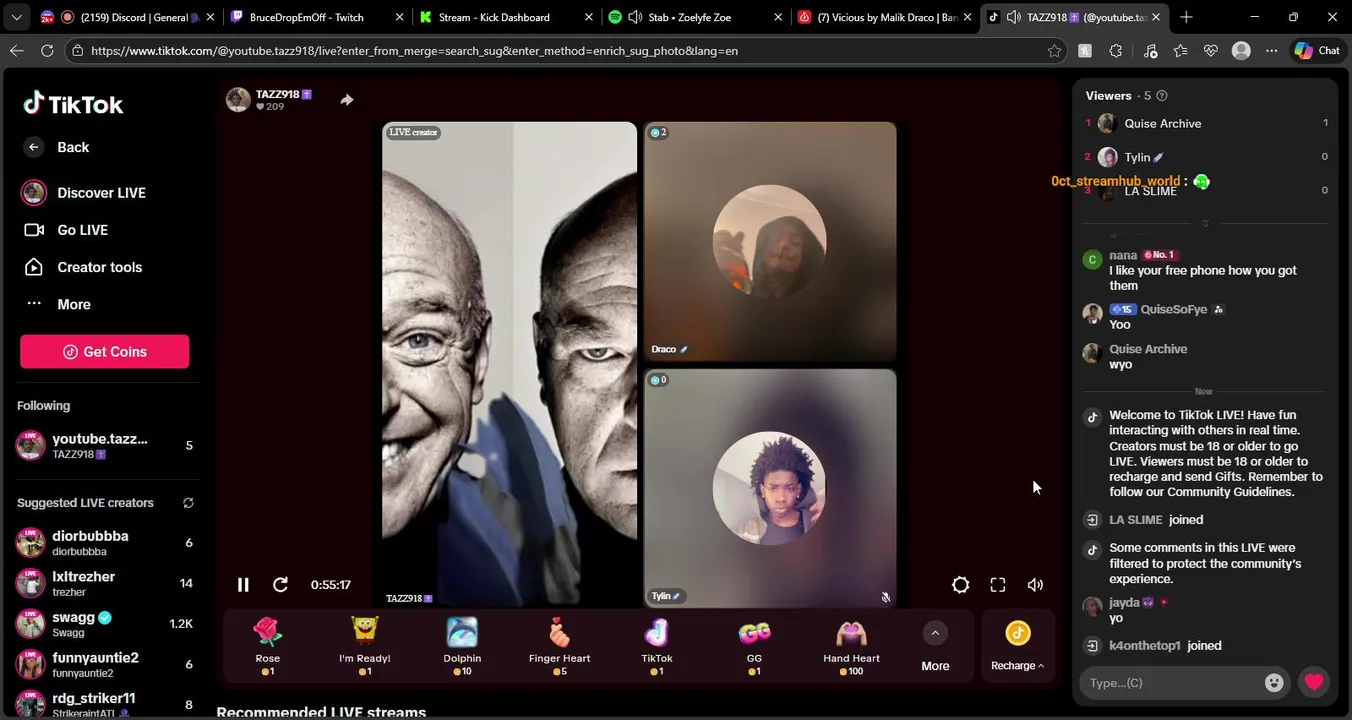The image size is (1352, 720).
Task: Open the Recharge coins dropdown
Action: 1018,646
